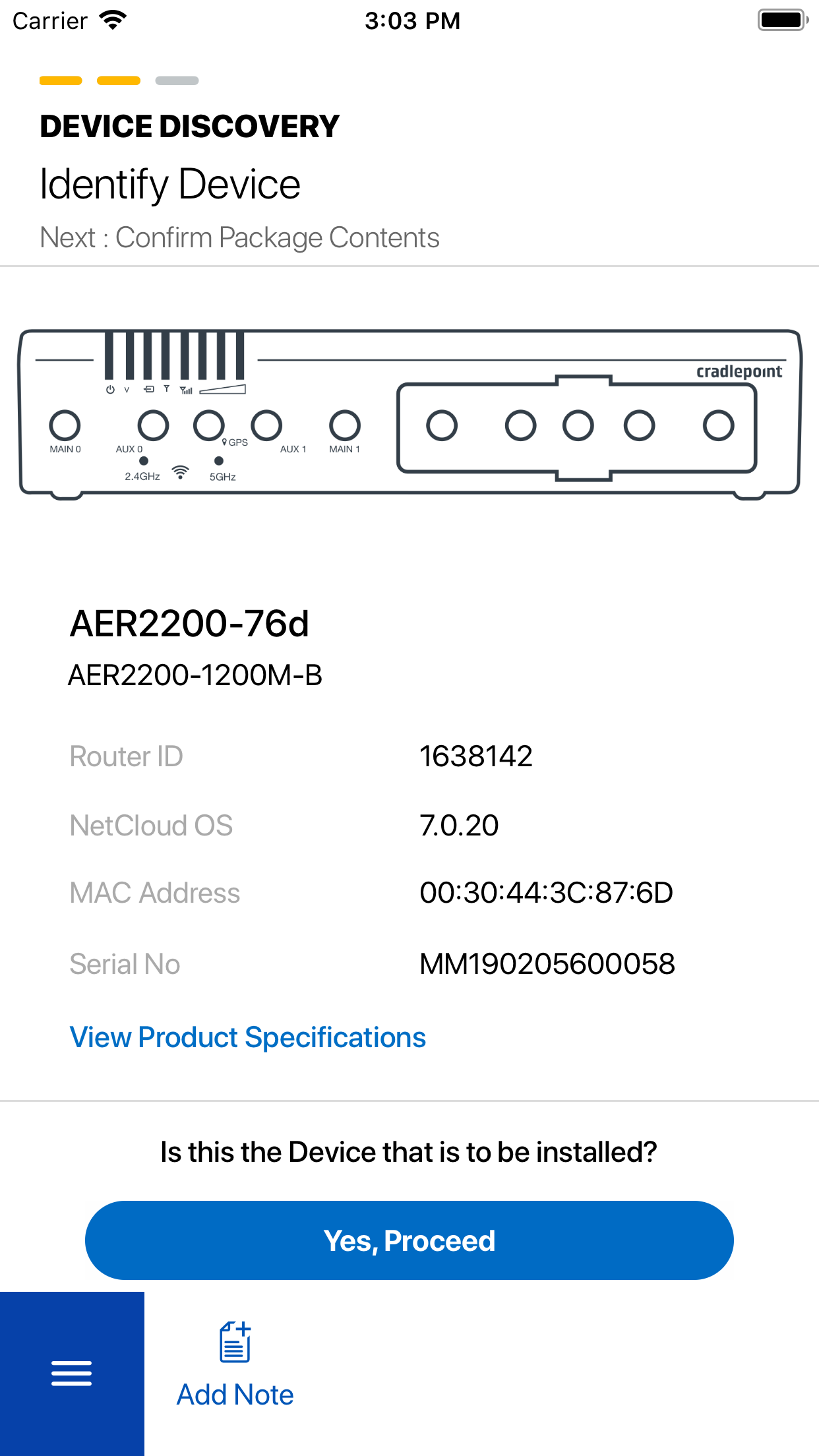Screen dimensions: 819x1456
Task: Tap the second yellow progress step
Action: (x=119, y=81)
